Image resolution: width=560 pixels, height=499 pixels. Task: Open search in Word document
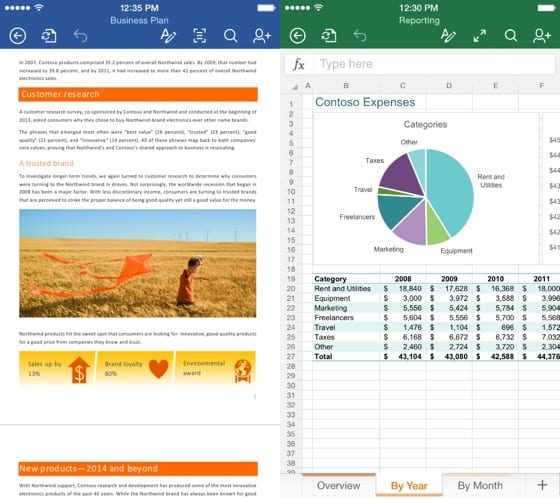(230, 36)
